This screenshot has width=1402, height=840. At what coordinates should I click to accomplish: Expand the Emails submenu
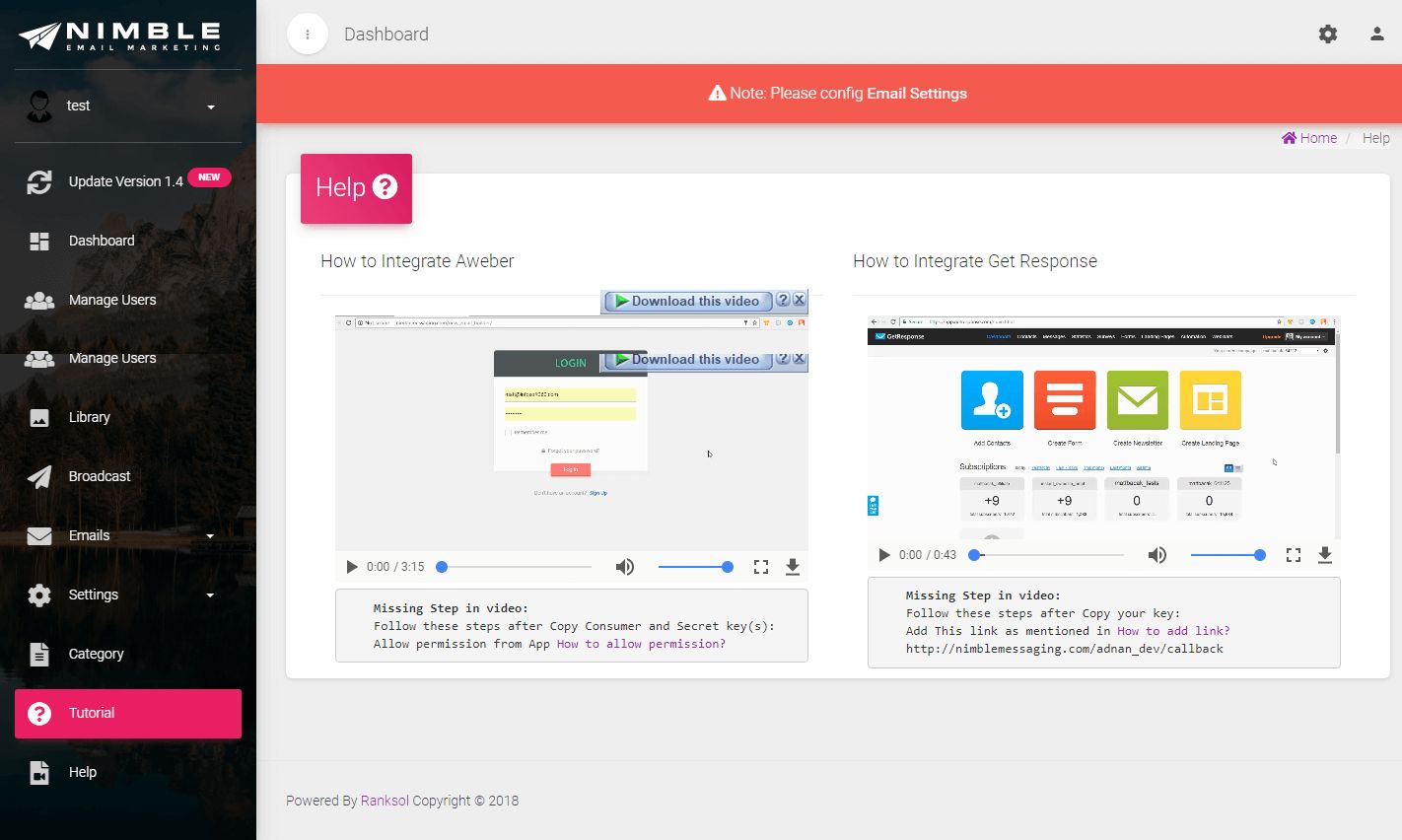pos(128,535)
